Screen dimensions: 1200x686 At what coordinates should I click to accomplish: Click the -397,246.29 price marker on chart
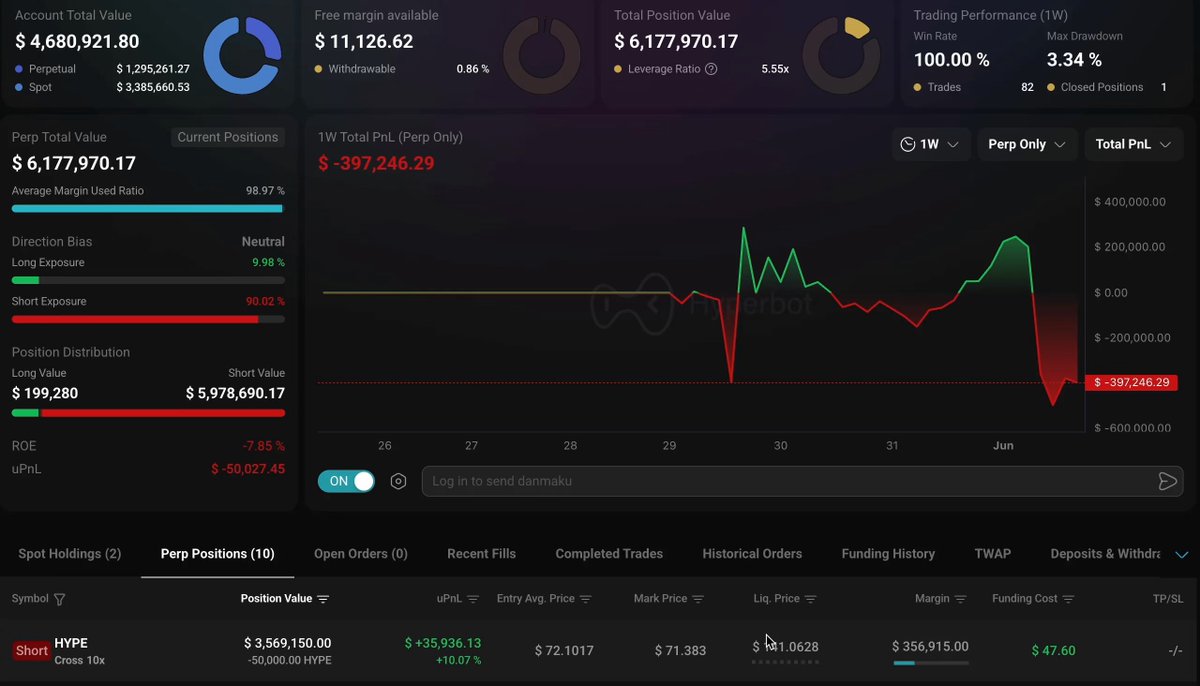click(x=1131, y=382)
